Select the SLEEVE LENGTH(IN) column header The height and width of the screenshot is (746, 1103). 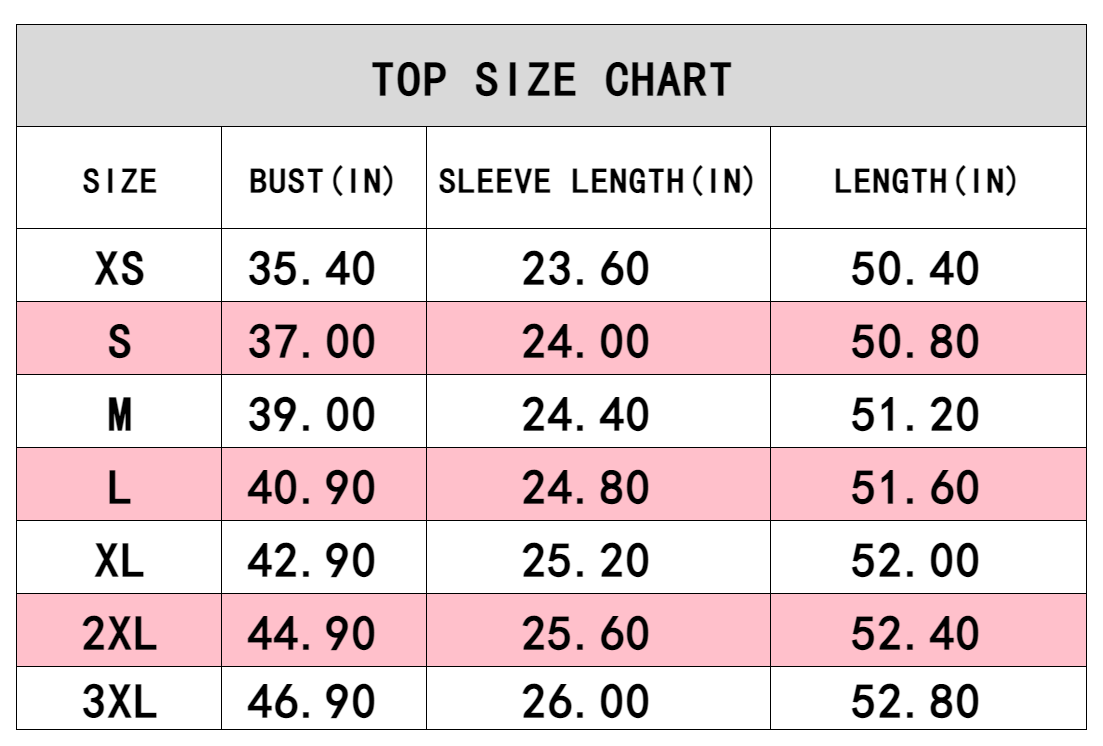pos(597,181)
